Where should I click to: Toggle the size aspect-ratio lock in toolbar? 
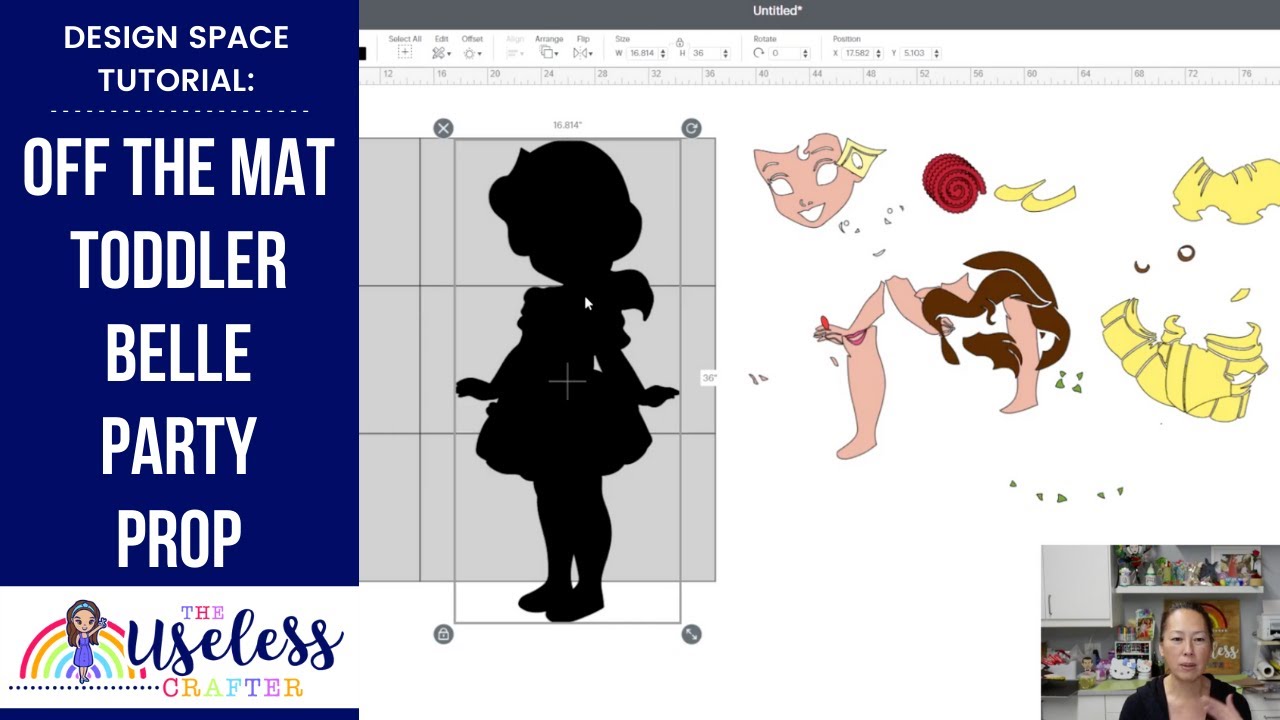(x=680, y=43)
